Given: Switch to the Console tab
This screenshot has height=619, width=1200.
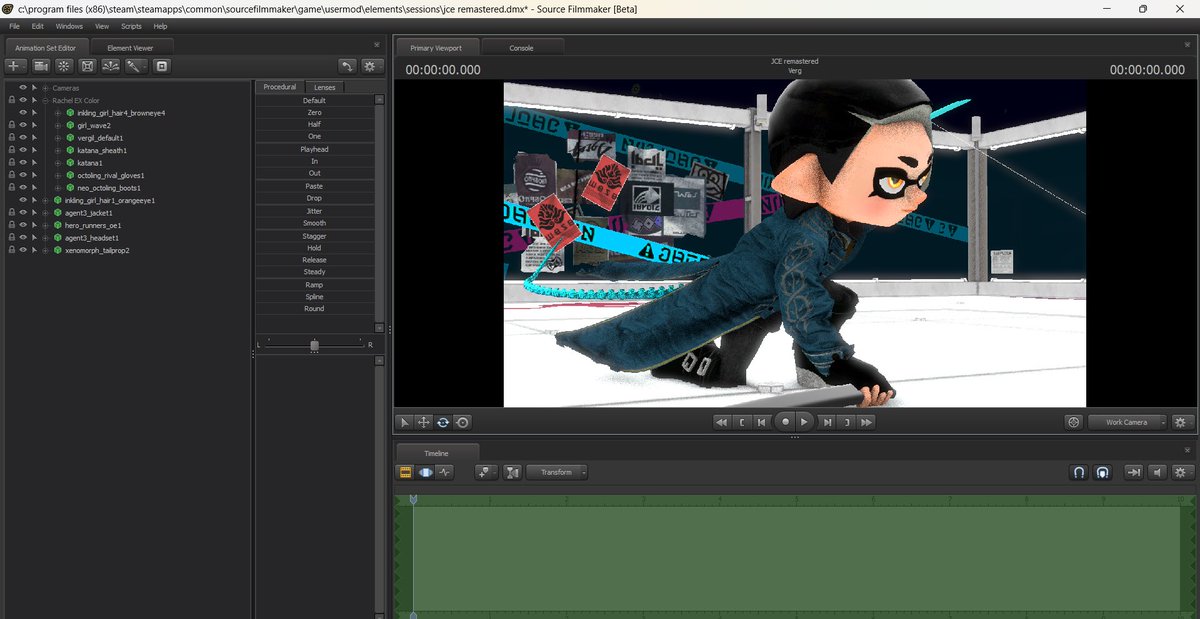Looking at the screenshot, I should pyautogui.click(x=522, y=47).
